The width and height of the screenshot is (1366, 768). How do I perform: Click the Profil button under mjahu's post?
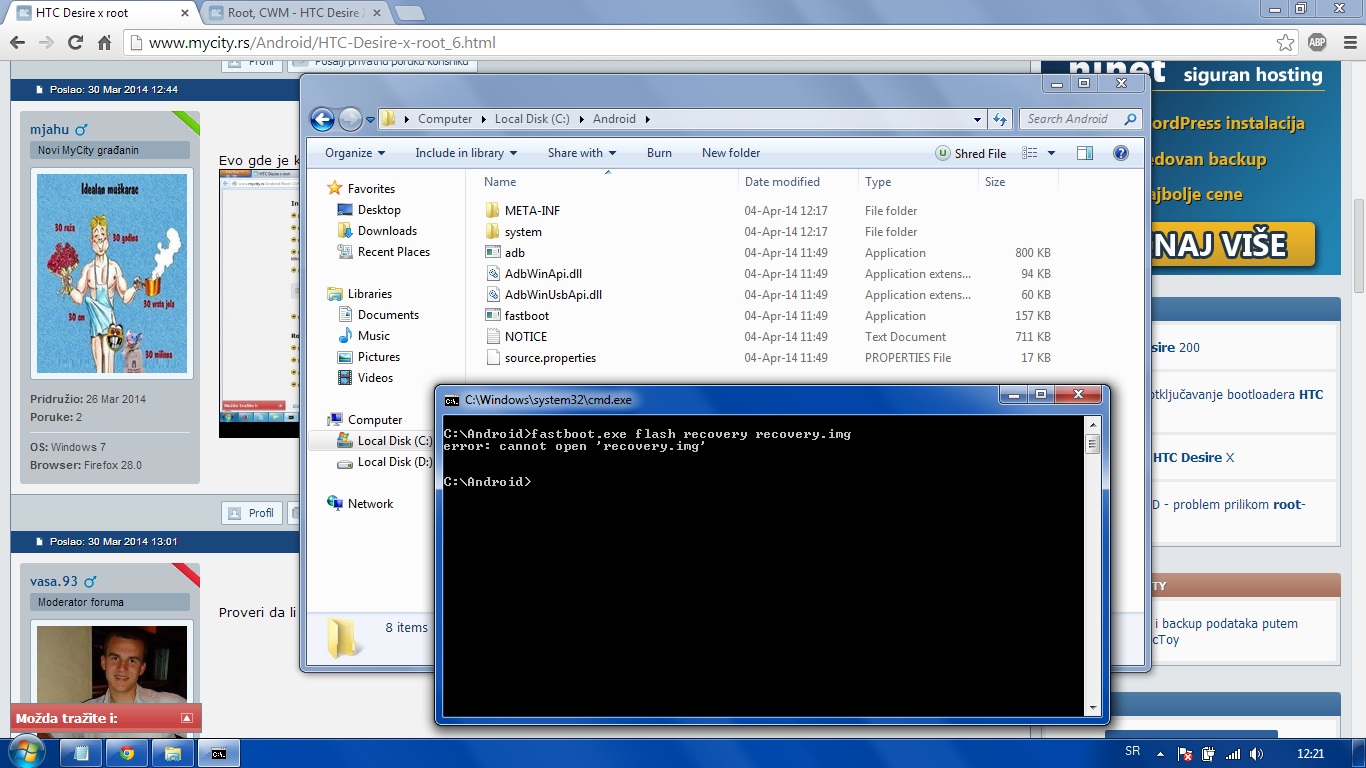251,513
